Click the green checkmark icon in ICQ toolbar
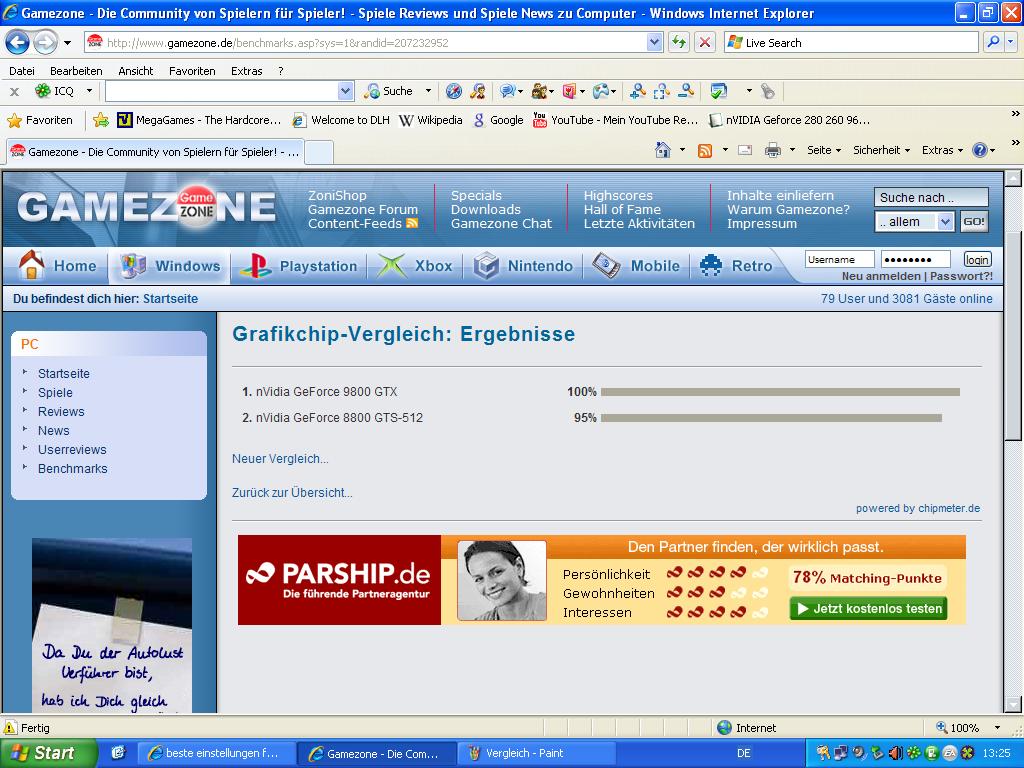Screen dimensions: 1024x768 [718, 91]
